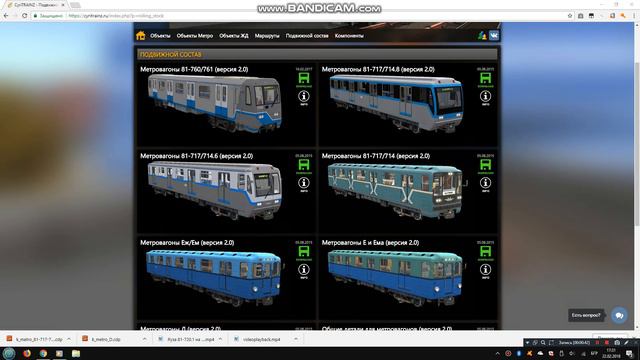Screen dimensions: 640x360
Task: Open the Метровагоны 81-760/761 (версия 2.0) title
Action: pos(194,69)
